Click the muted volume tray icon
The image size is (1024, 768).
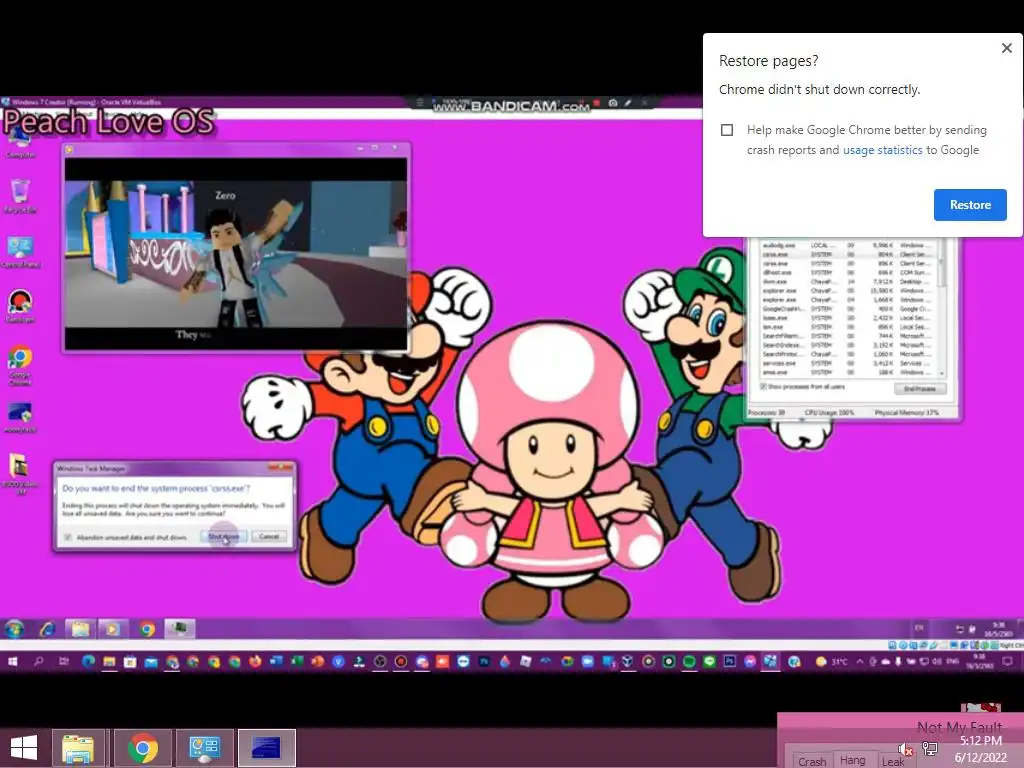pos(905,749)
